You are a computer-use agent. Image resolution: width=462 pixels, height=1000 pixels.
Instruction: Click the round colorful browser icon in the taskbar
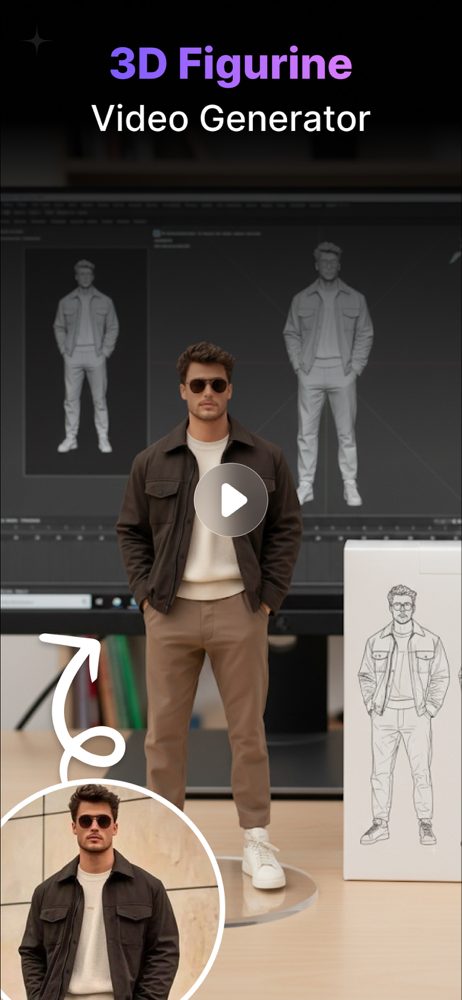(x=117, y=601)
